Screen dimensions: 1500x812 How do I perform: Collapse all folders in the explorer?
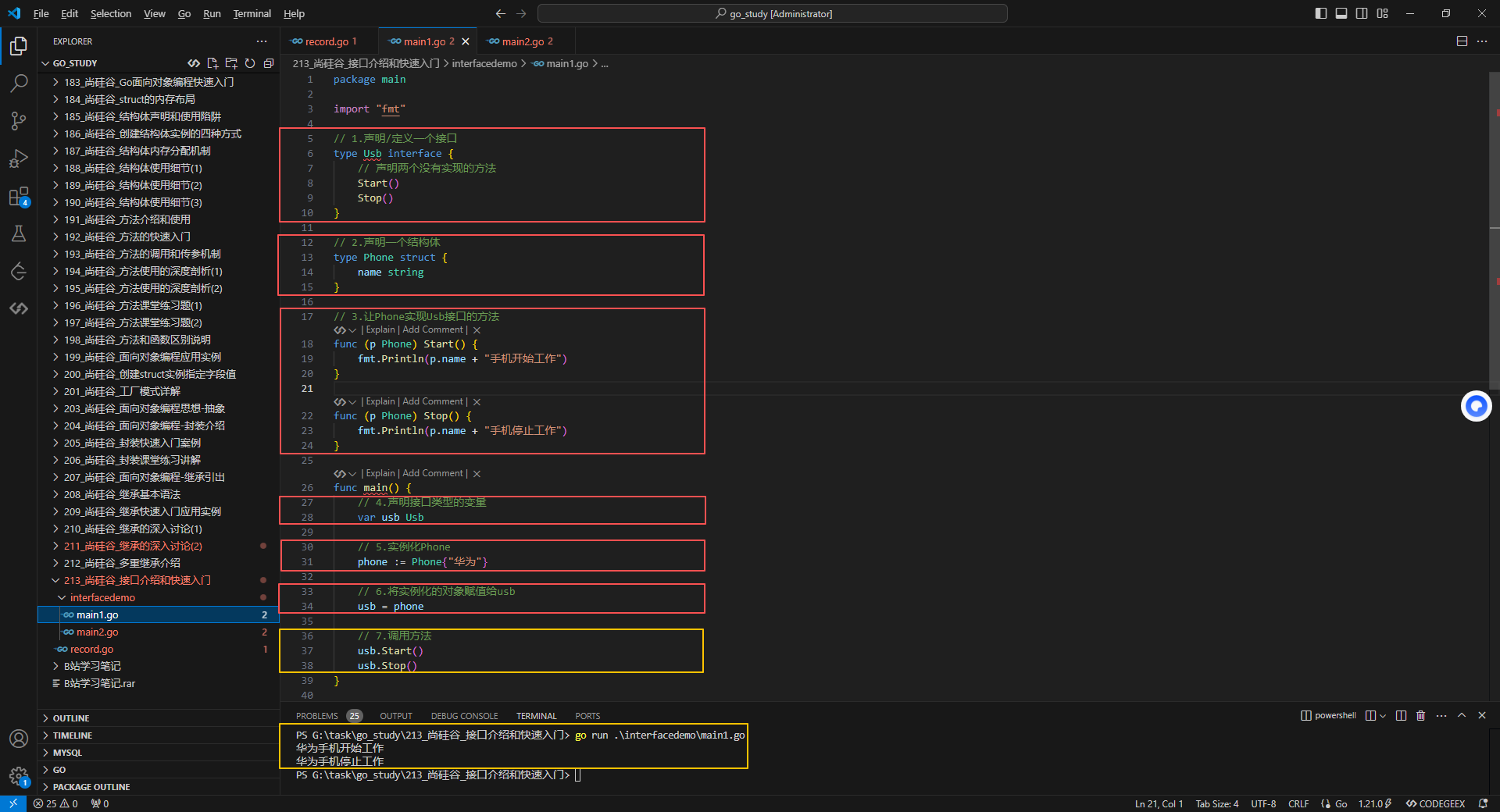pyautogui.click(x=269, y=63)
